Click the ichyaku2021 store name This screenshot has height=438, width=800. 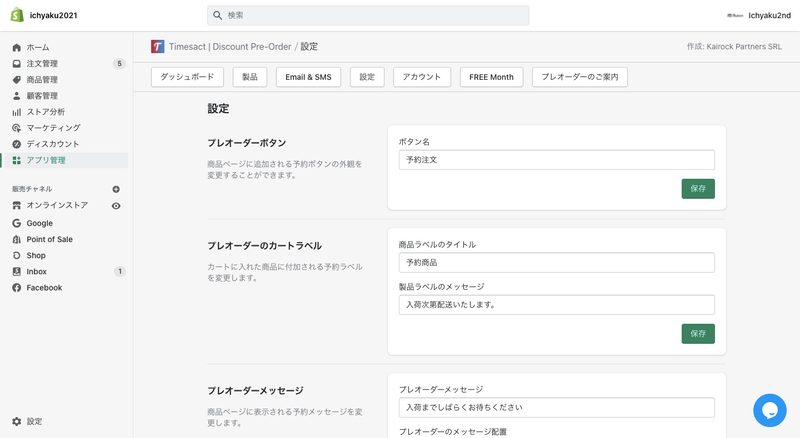coord(54,15)
